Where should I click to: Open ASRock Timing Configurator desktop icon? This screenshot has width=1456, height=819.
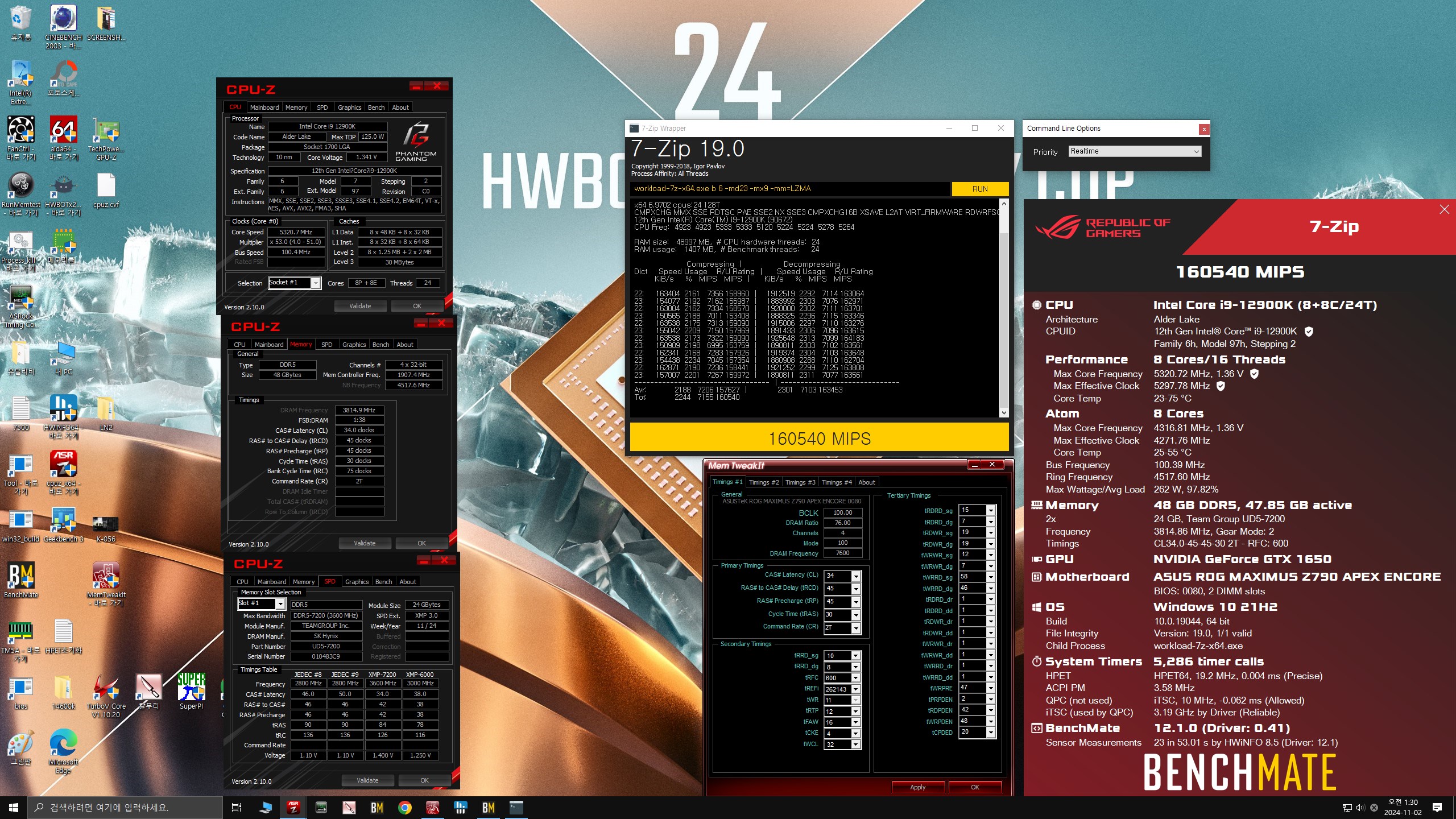pos(20,305)
